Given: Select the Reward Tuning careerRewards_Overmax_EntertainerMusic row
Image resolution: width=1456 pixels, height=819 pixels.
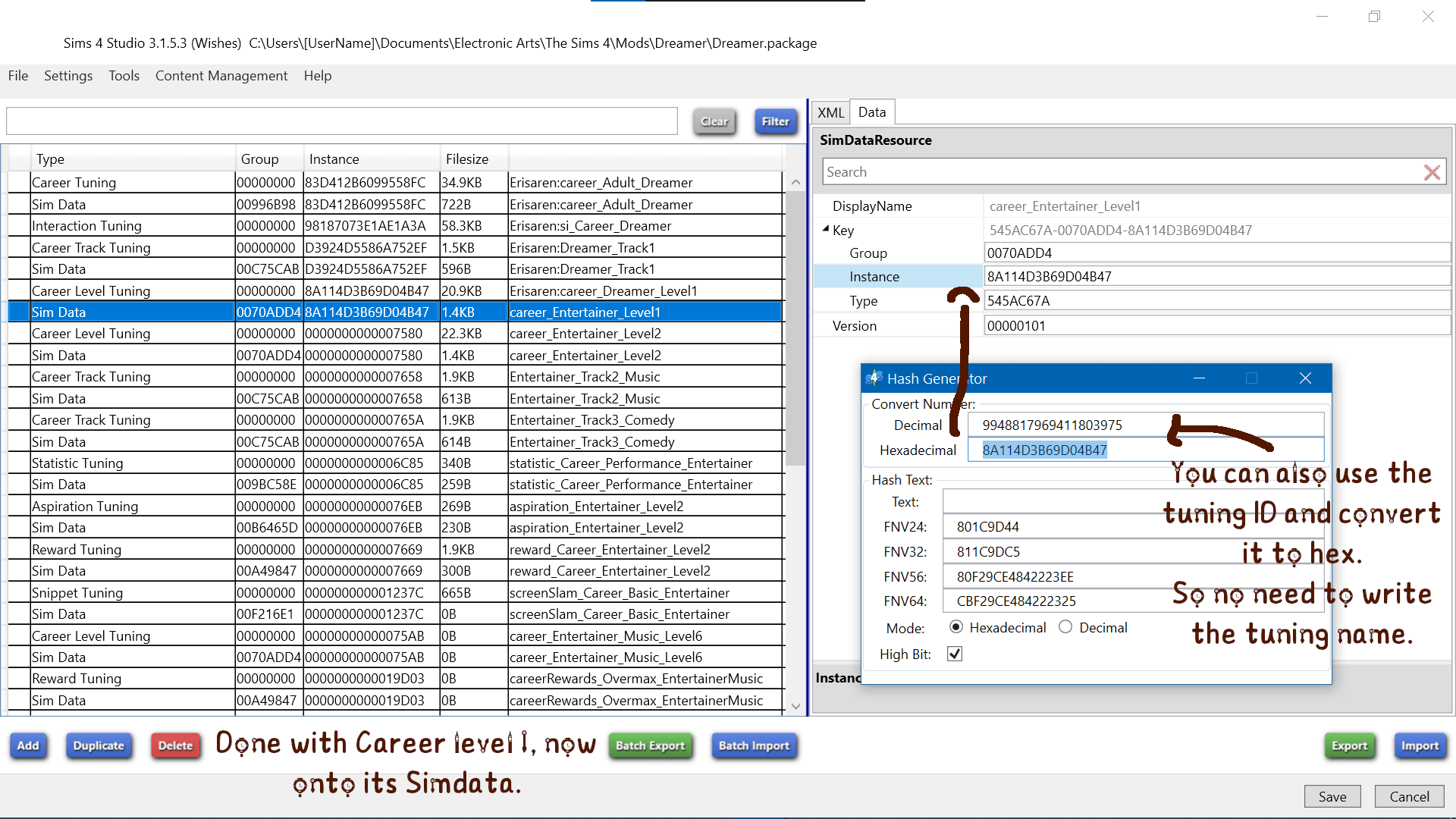Looking at the screenshot, I should [395, 679].
